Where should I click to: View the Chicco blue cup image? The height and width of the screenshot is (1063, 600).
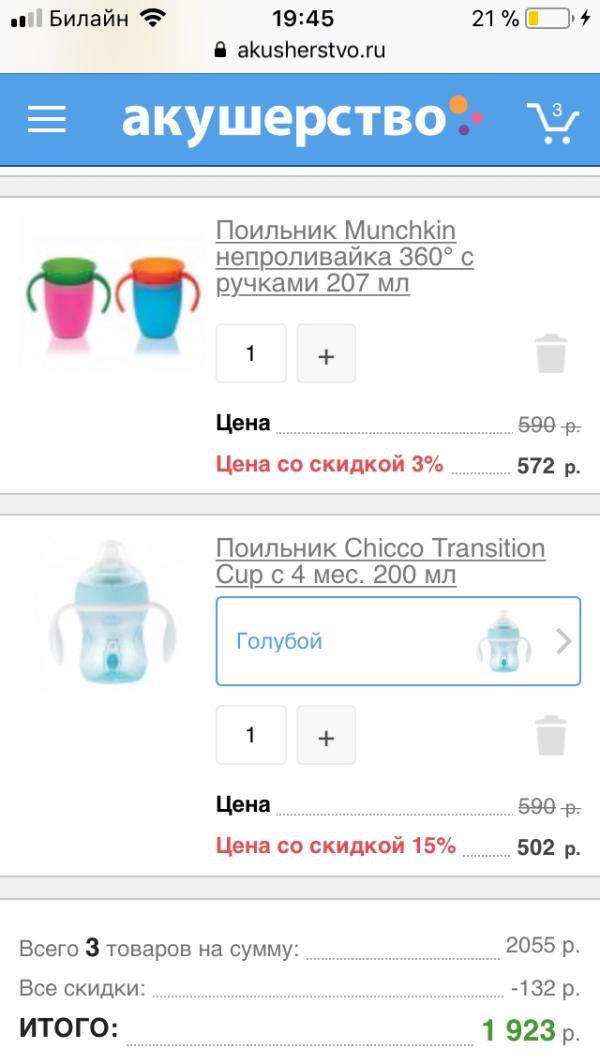[x=105, y=615]
